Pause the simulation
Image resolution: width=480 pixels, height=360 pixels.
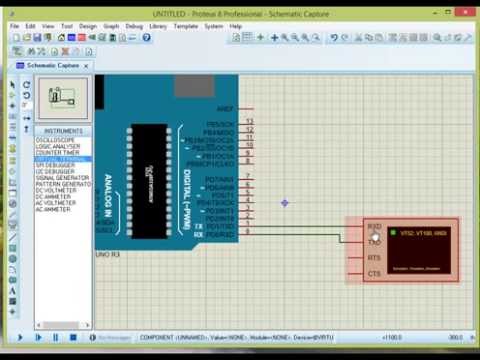tap(55, 338)
